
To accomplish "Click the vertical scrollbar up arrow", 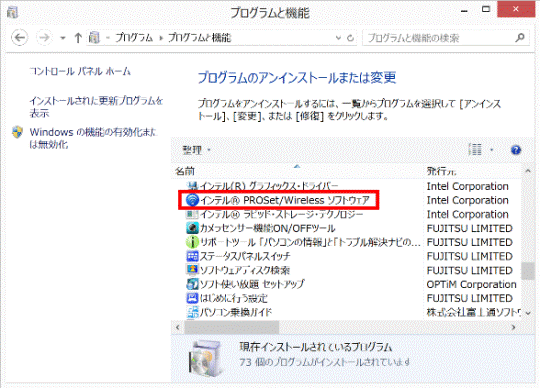I will (528, 171).
